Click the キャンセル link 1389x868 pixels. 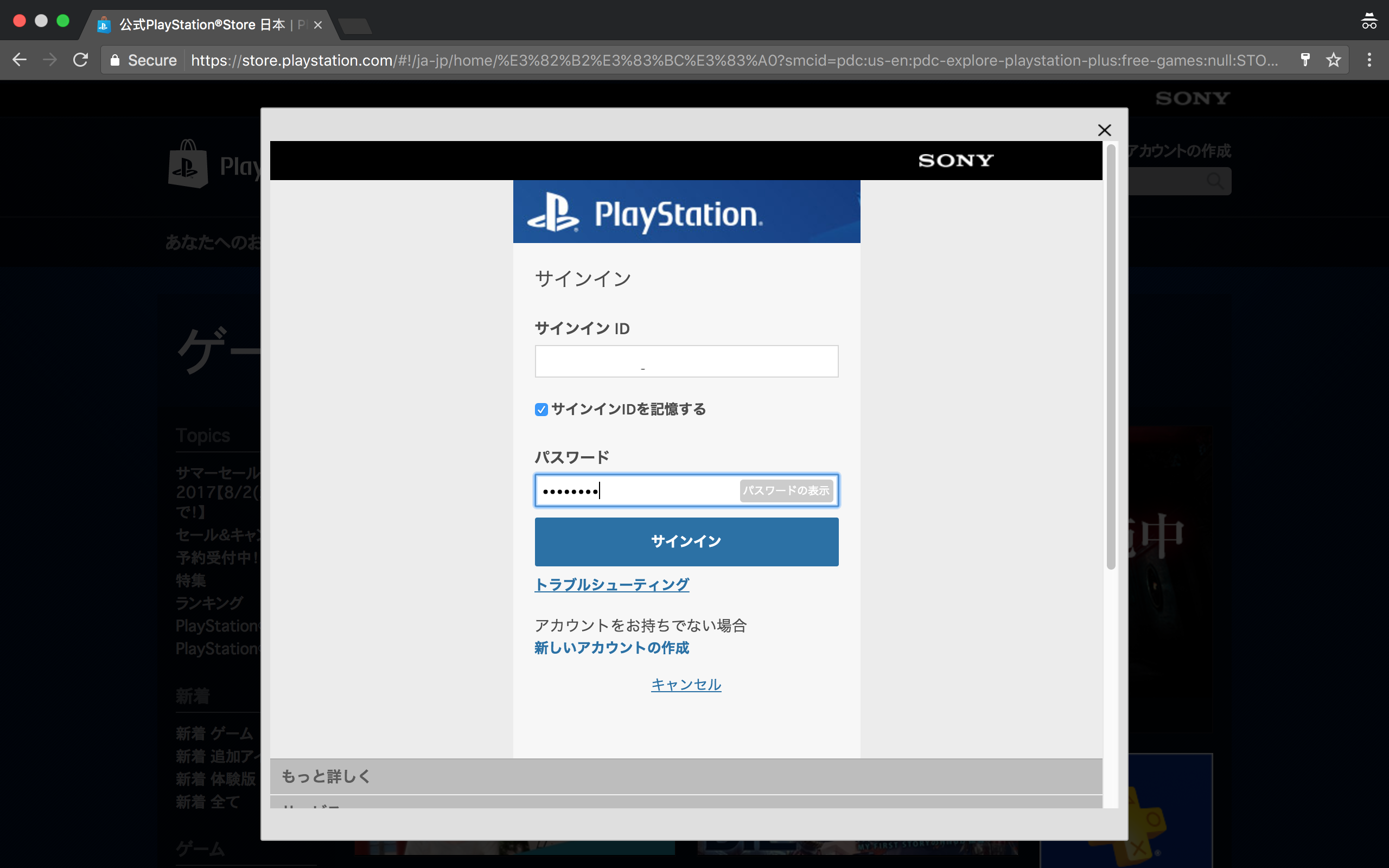click(686, 684)
